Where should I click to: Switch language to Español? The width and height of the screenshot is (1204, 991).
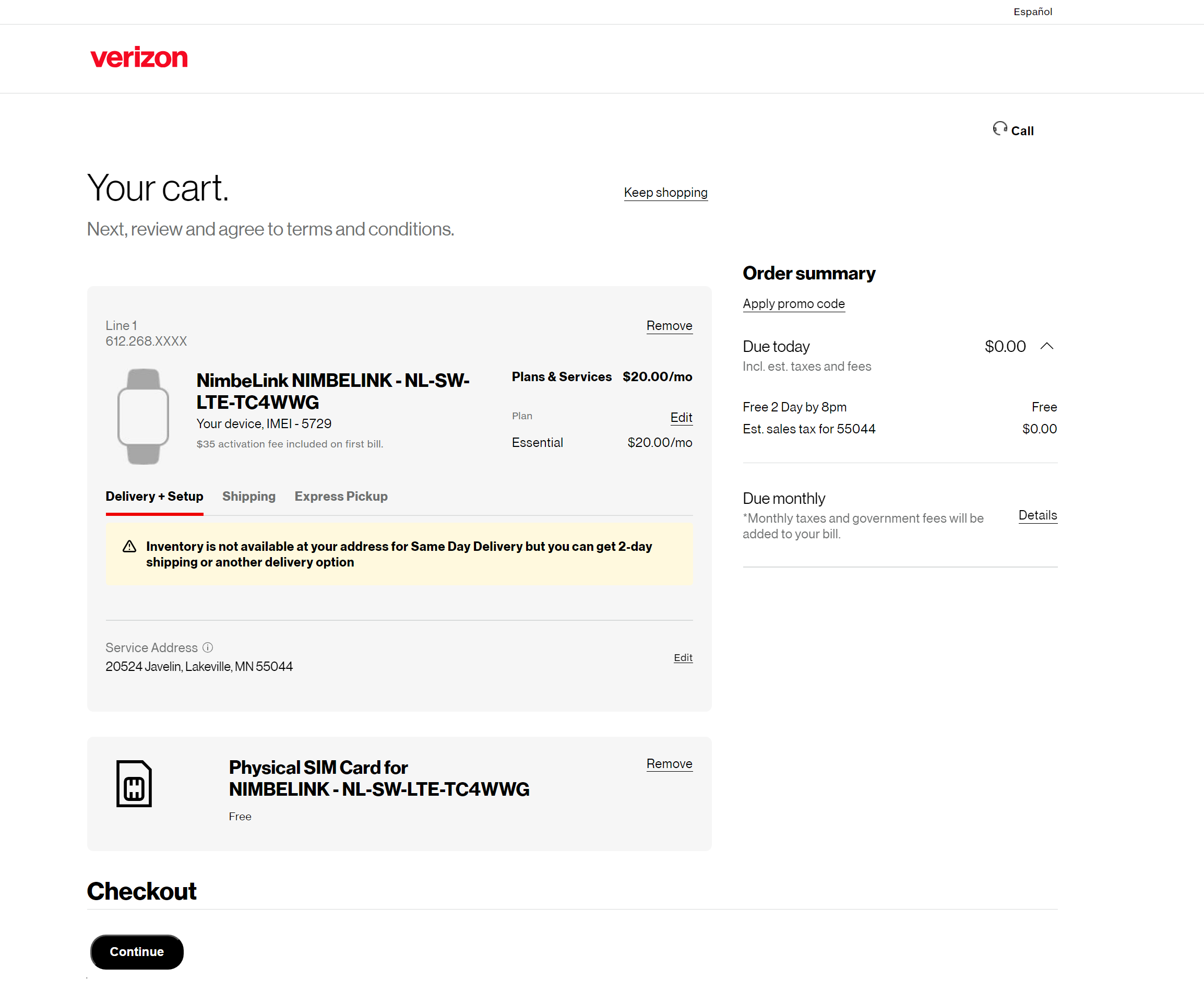pos(1033,11)
